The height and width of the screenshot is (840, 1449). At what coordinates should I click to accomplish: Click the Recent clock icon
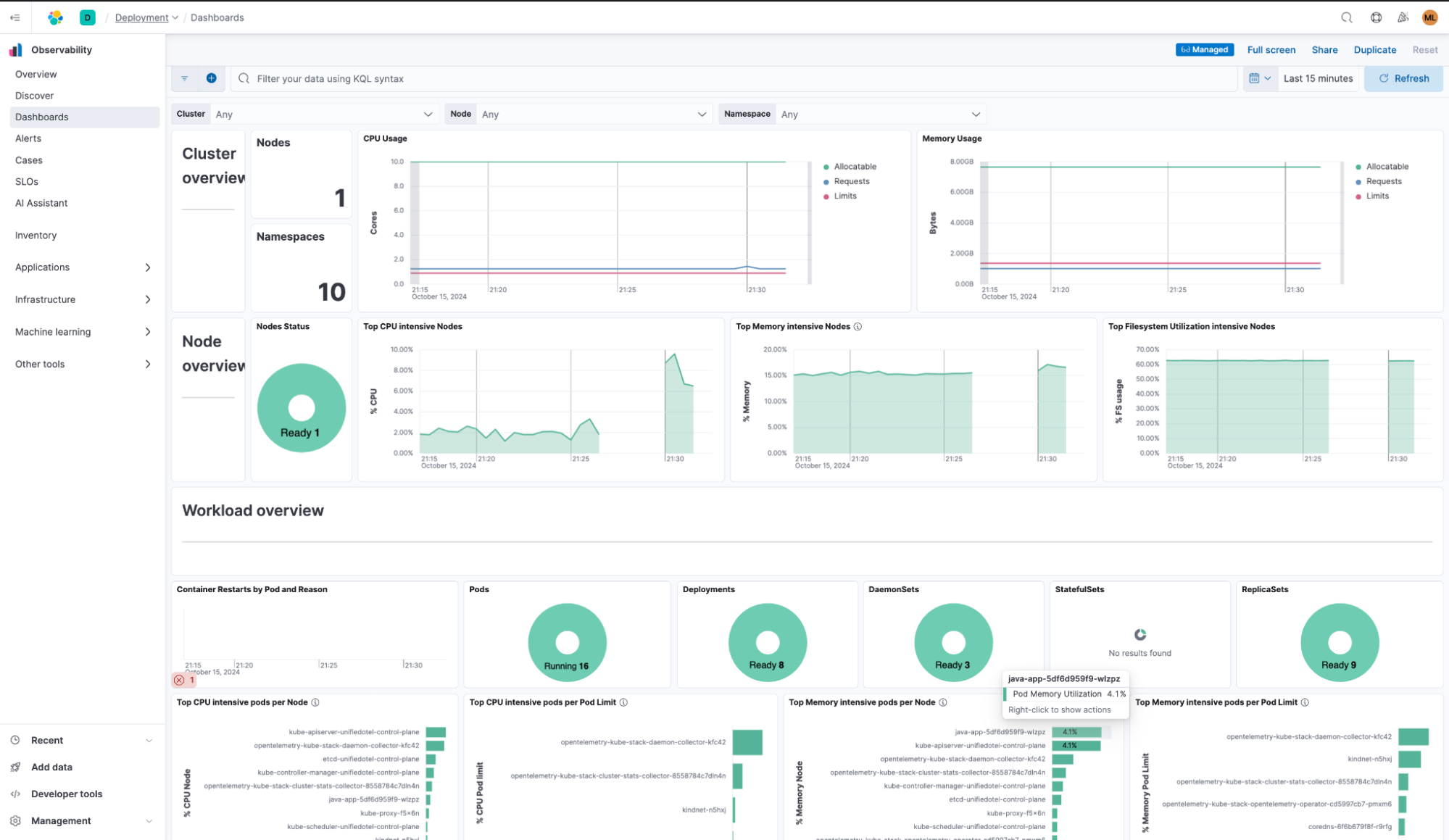point(15,740)
